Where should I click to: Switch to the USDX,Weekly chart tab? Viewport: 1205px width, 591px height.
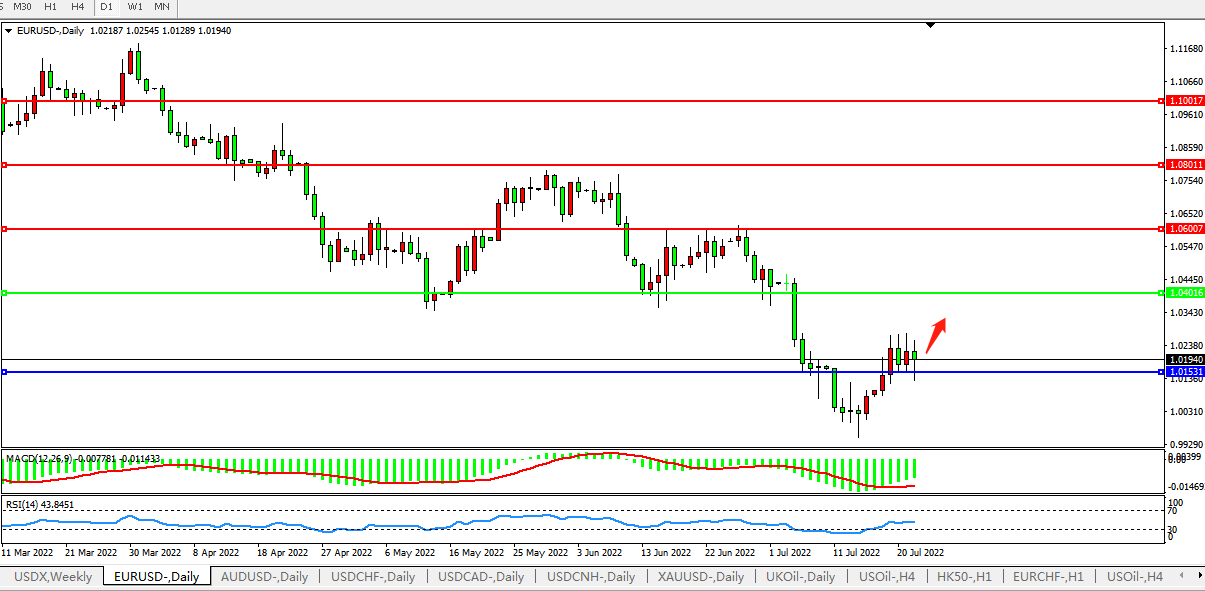(x=52, y=577)
